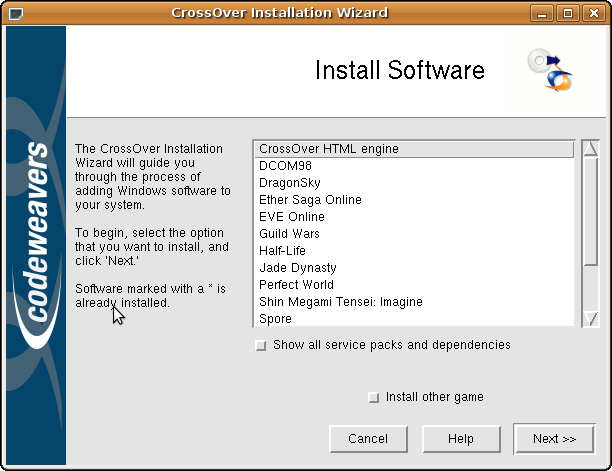Click the CrossOver installer disc icon

[x=550, y=70]
